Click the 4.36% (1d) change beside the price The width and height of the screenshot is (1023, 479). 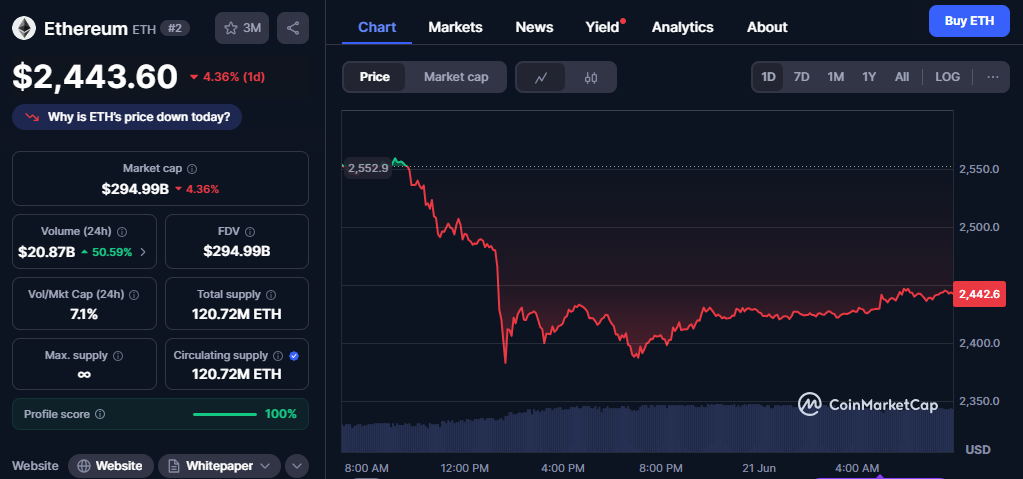(x=227, y=77)
